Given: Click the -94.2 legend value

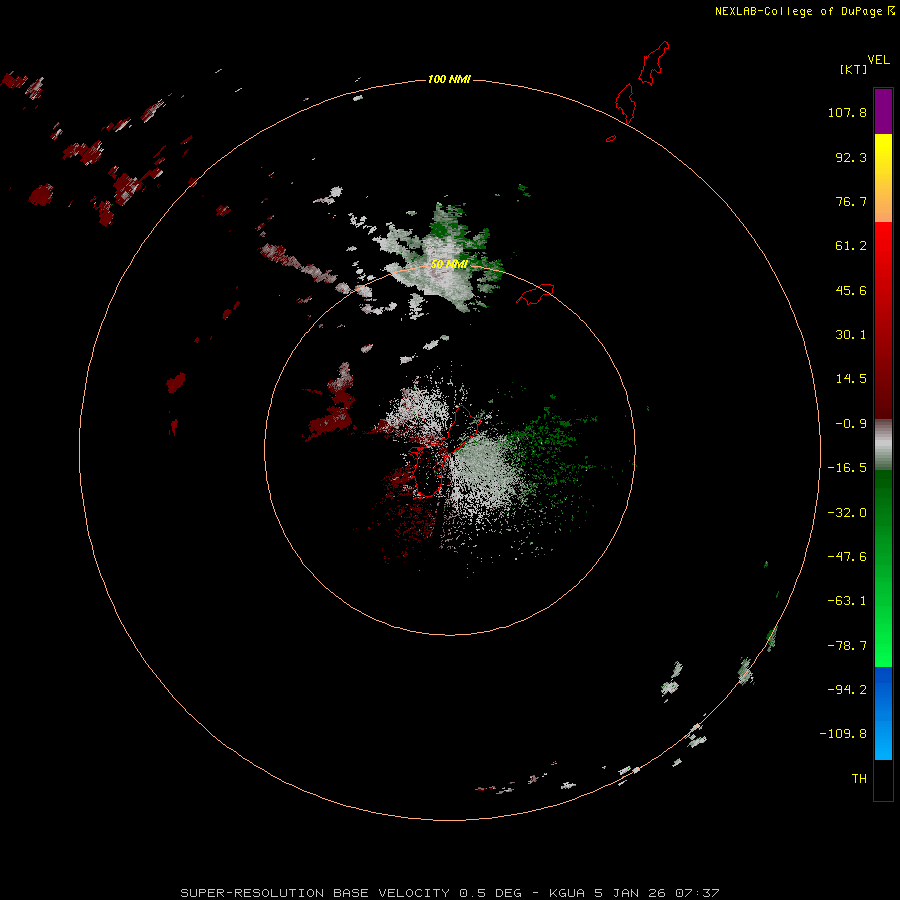Looking at the screenshot, I should click(x=847, y=689).
